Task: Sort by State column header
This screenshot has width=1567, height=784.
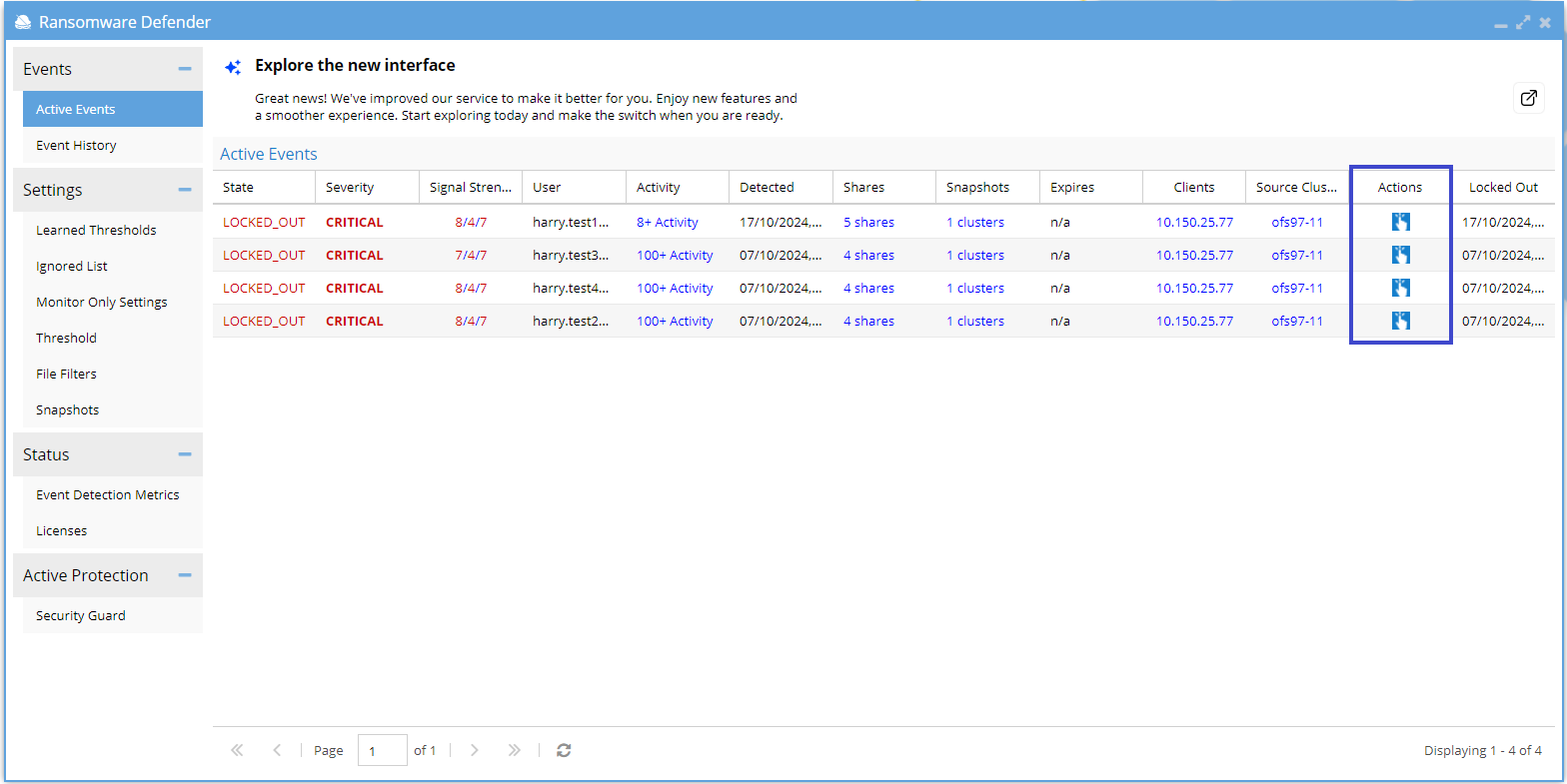Action: 264,187
